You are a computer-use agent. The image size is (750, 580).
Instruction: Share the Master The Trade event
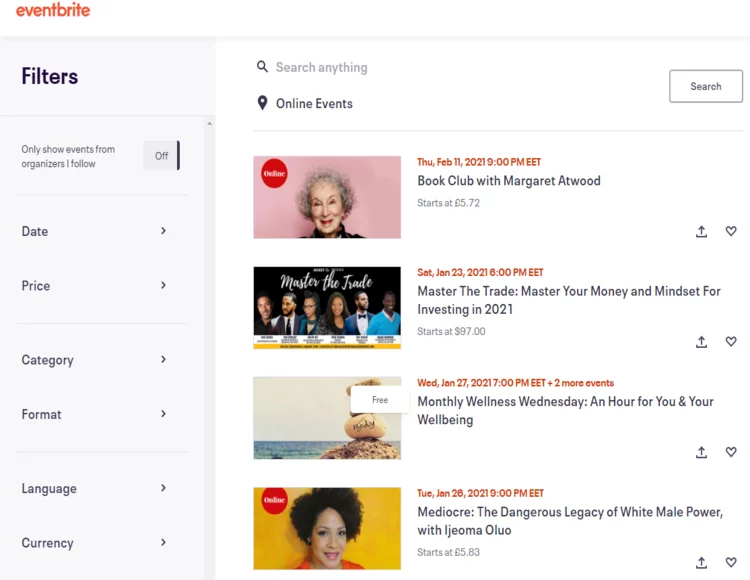701,342
